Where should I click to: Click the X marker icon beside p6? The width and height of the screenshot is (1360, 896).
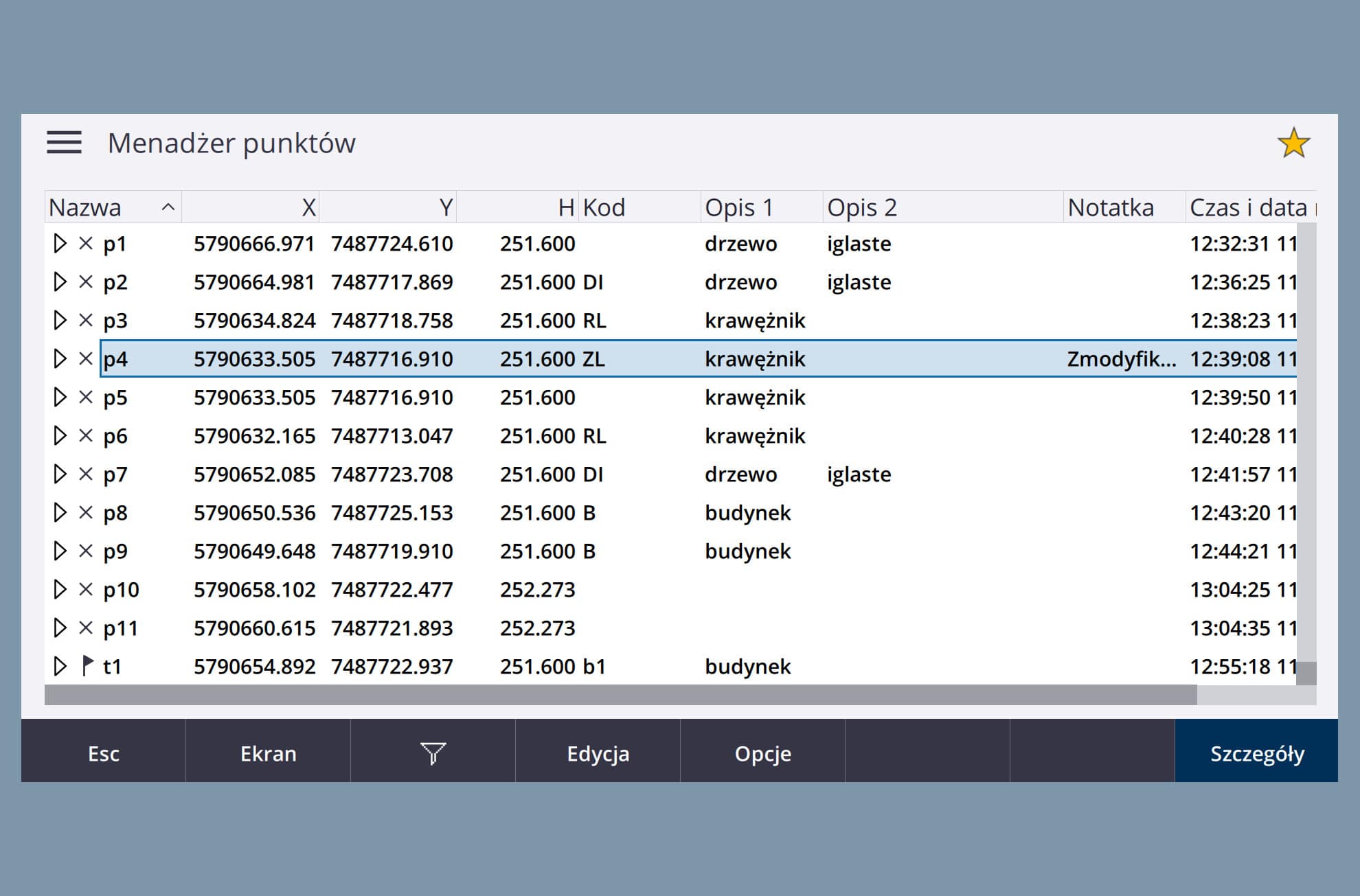coord(86,436)
